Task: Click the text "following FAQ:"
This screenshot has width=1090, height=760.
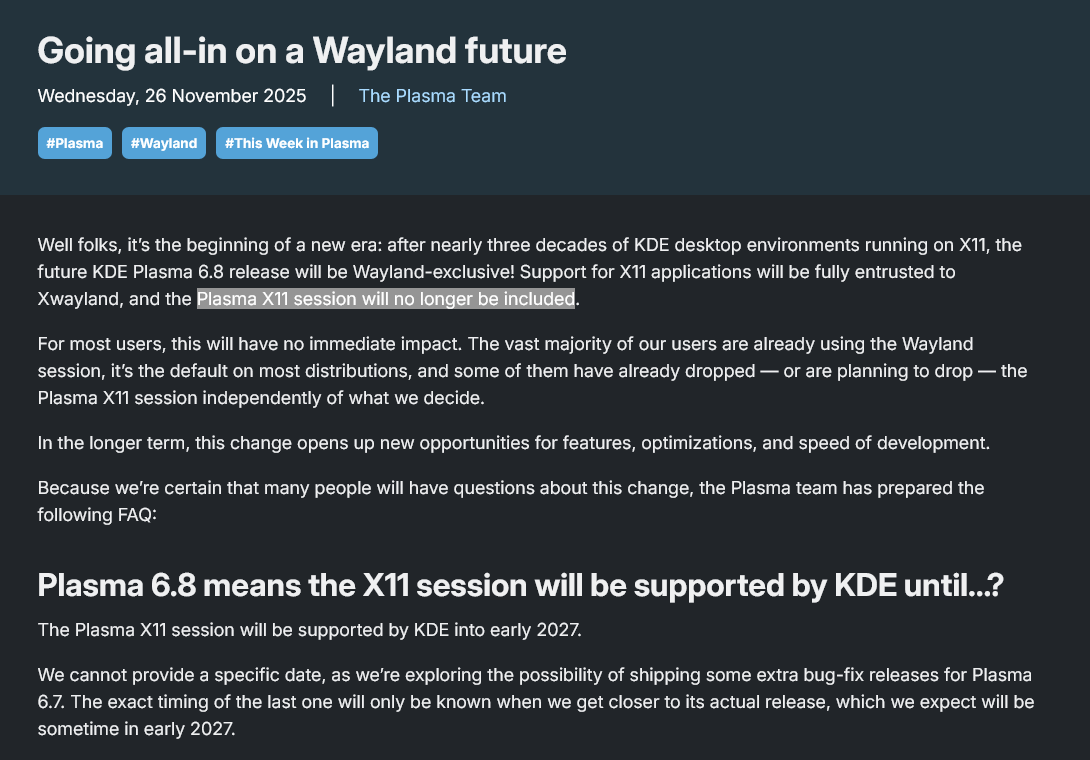Action: click(x=97, y=516)
